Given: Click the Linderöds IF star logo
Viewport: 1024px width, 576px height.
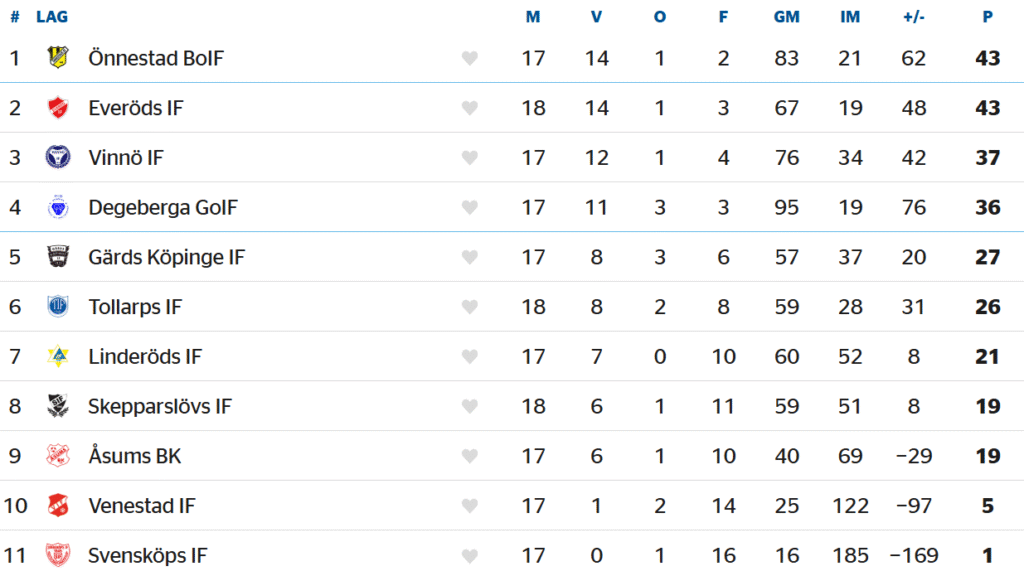Looking at the screenshot, I should coord(58,356).
